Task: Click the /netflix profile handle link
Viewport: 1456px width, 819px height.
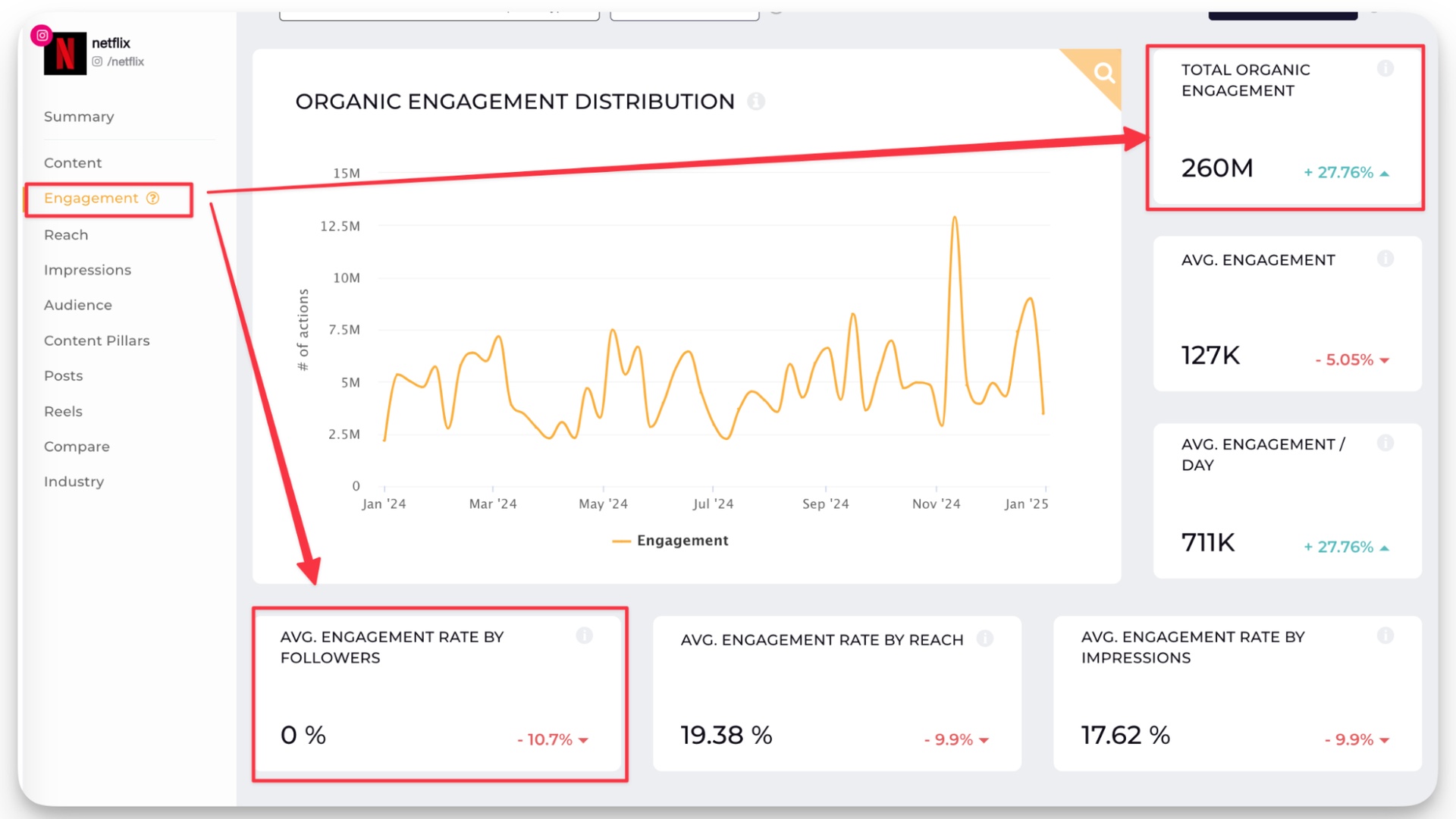Action: click(x=125, y=61)
